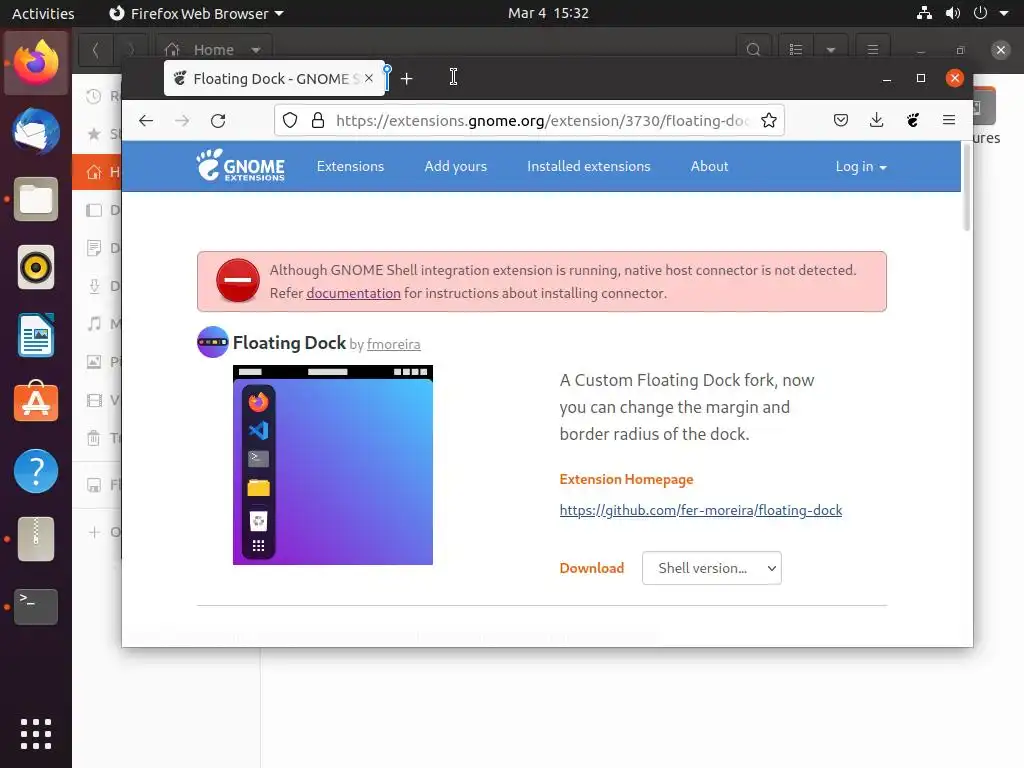Reload the Floating Dock page
Image resolution: width=1024 pixels, height=768 pixels.
tap(218, 120)
